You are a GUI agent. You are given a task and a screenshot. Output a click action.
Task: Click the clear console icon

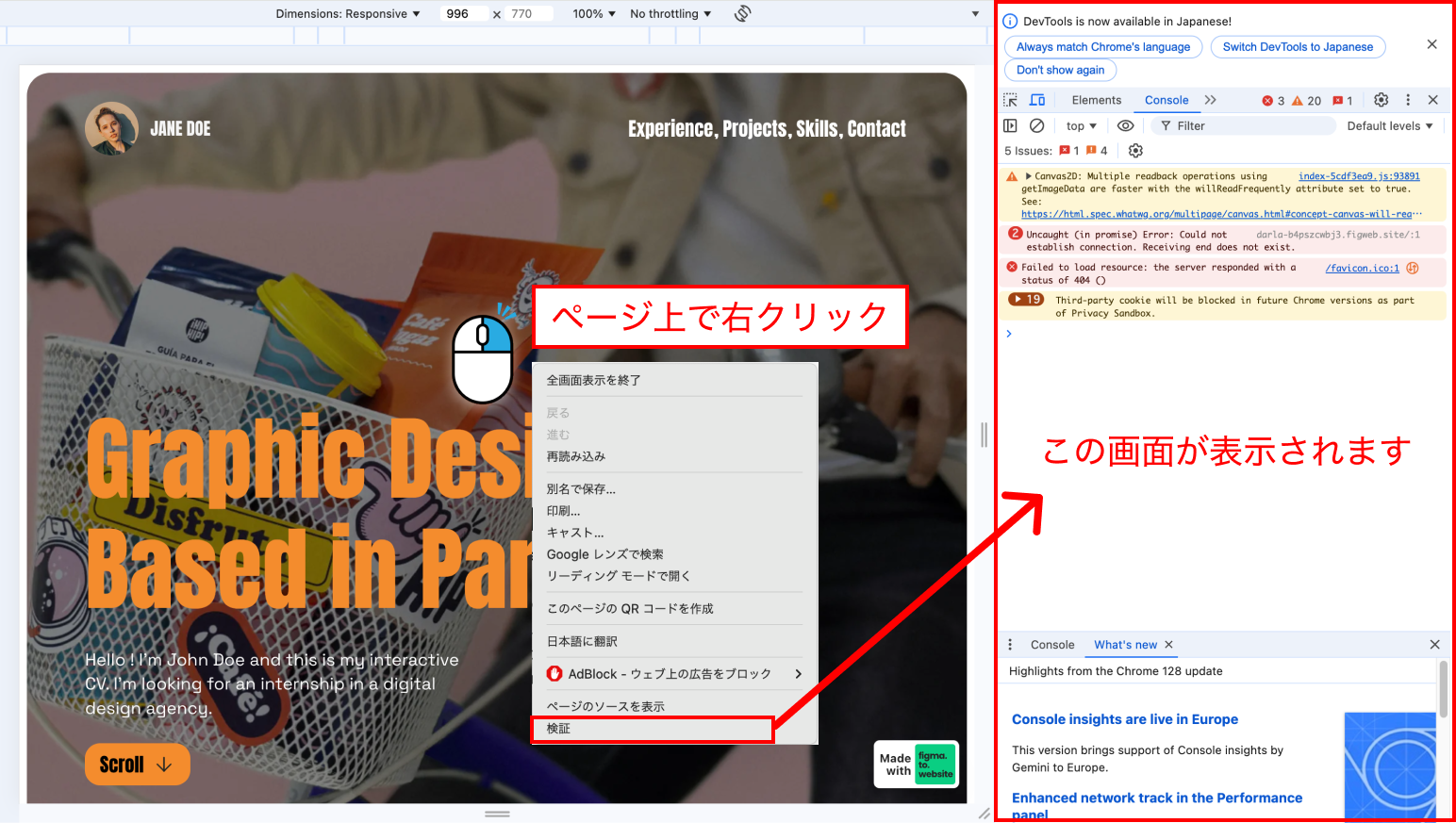[1037, 125]
